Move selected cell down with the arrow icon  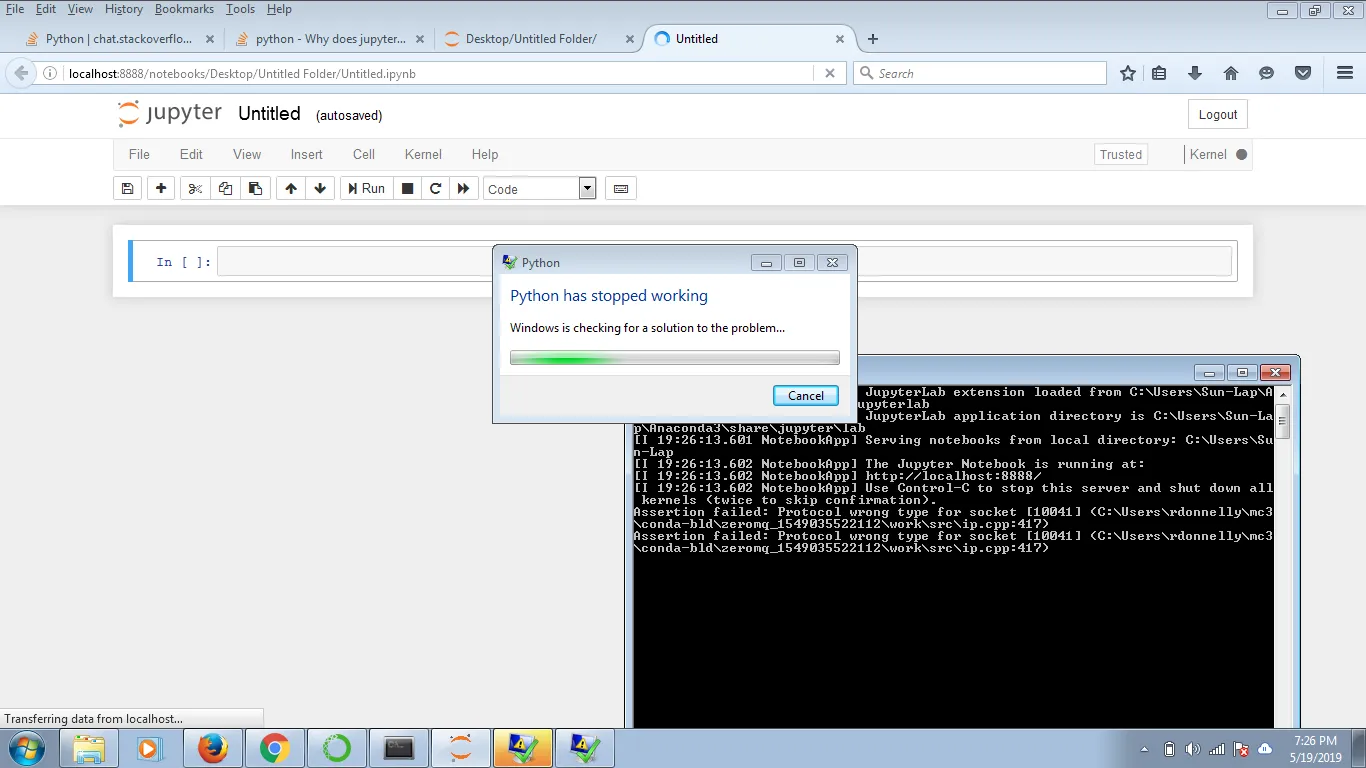320,188
